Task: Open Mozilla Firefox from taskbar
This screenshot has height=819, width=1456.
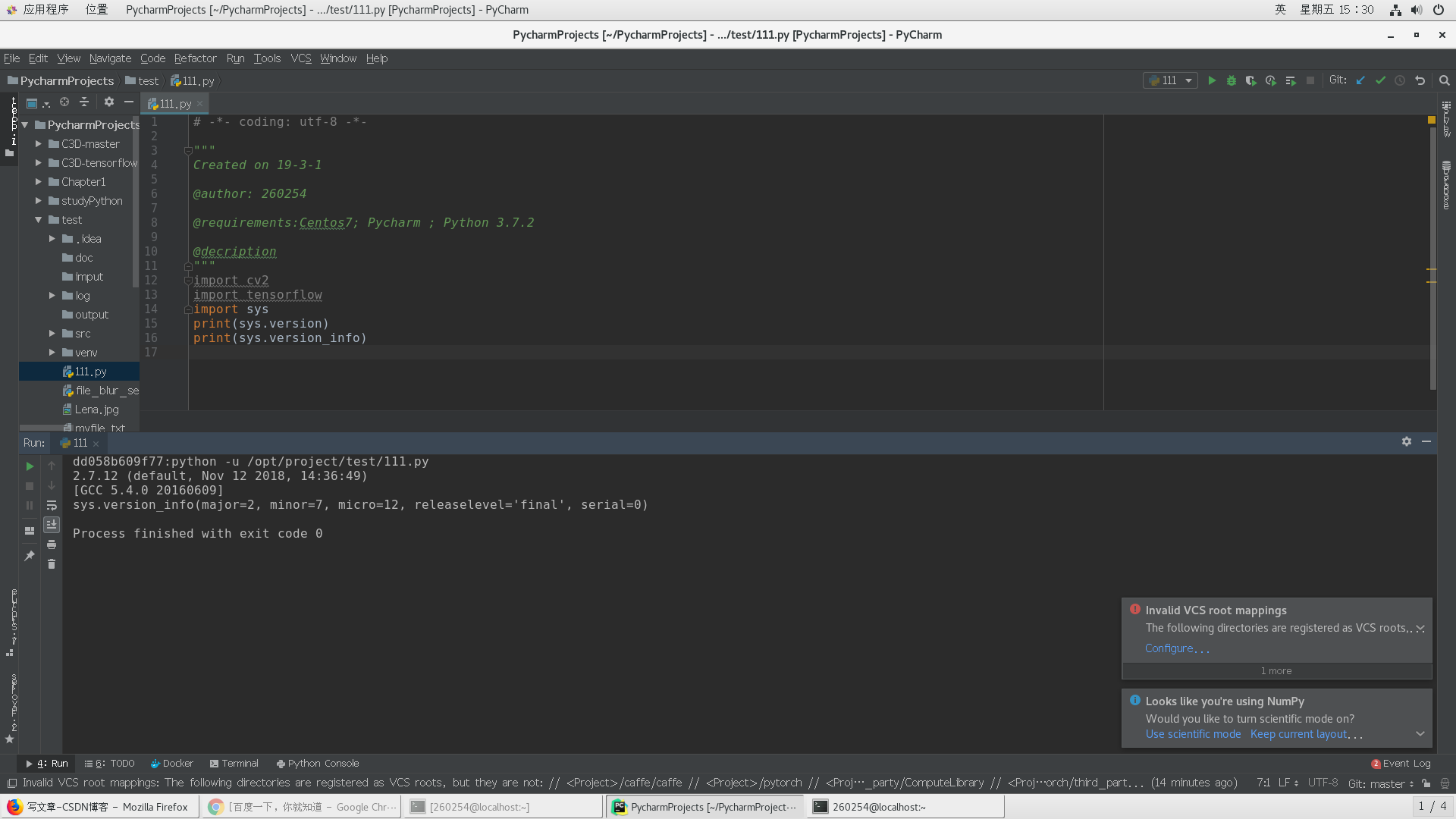Action: pos(100,807)
